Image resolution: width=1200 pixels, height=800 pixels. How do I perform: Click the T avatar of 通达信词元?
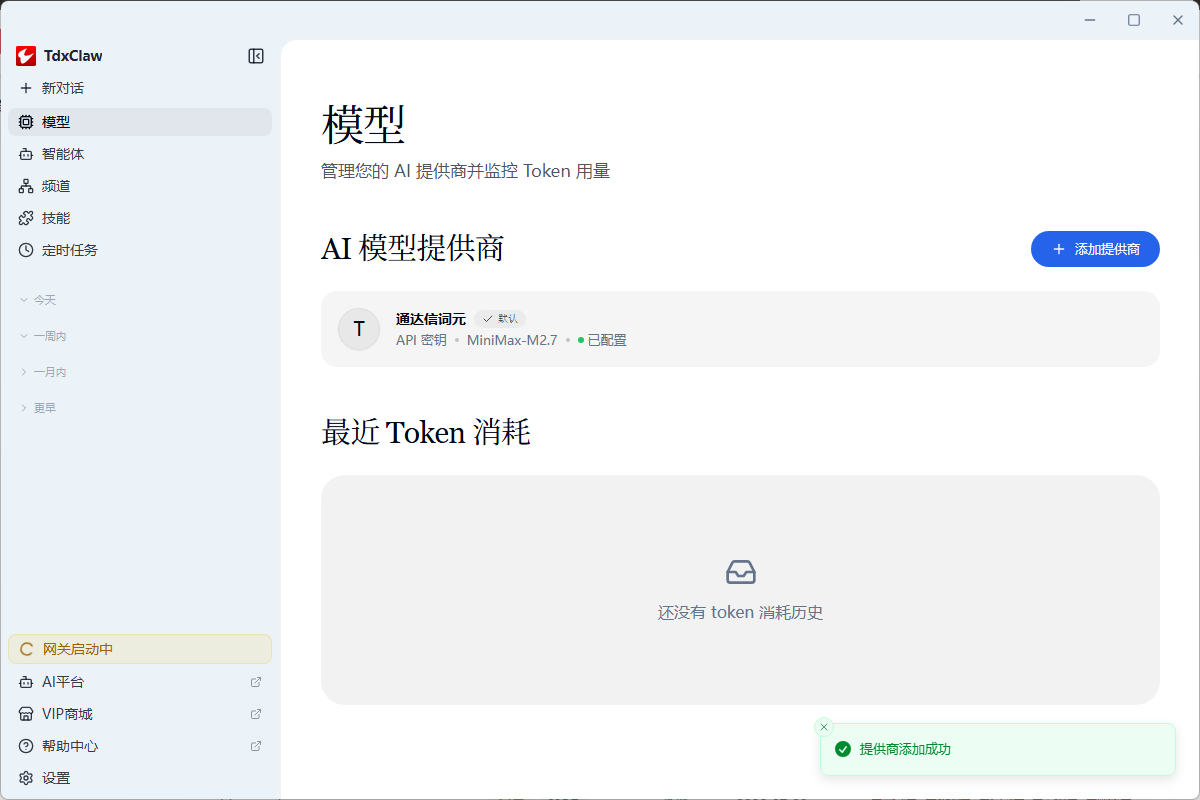pyautogui.click(x=359, y=329)
